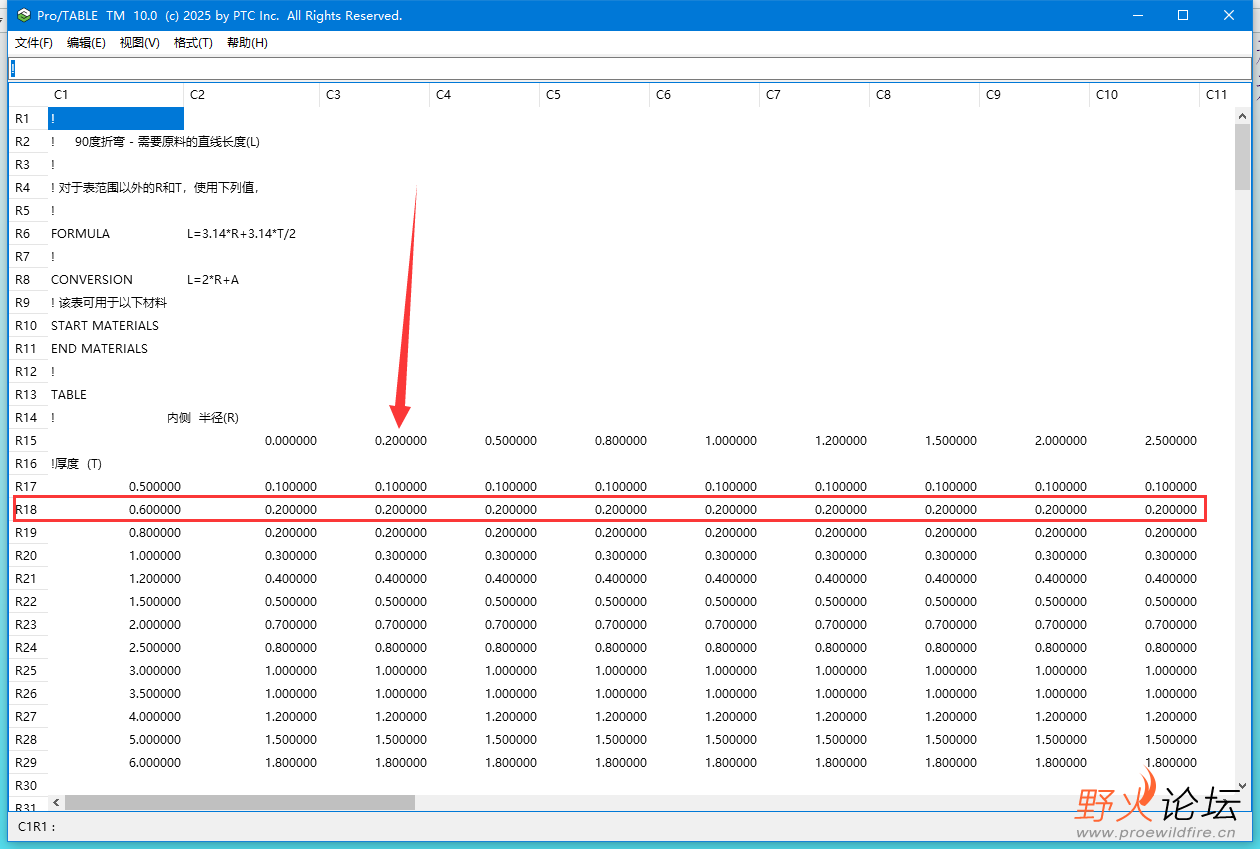The image size is (1260, 849).
Task: Click the vertical scrollbar down arrow
Action: (x=1243, y=786)
